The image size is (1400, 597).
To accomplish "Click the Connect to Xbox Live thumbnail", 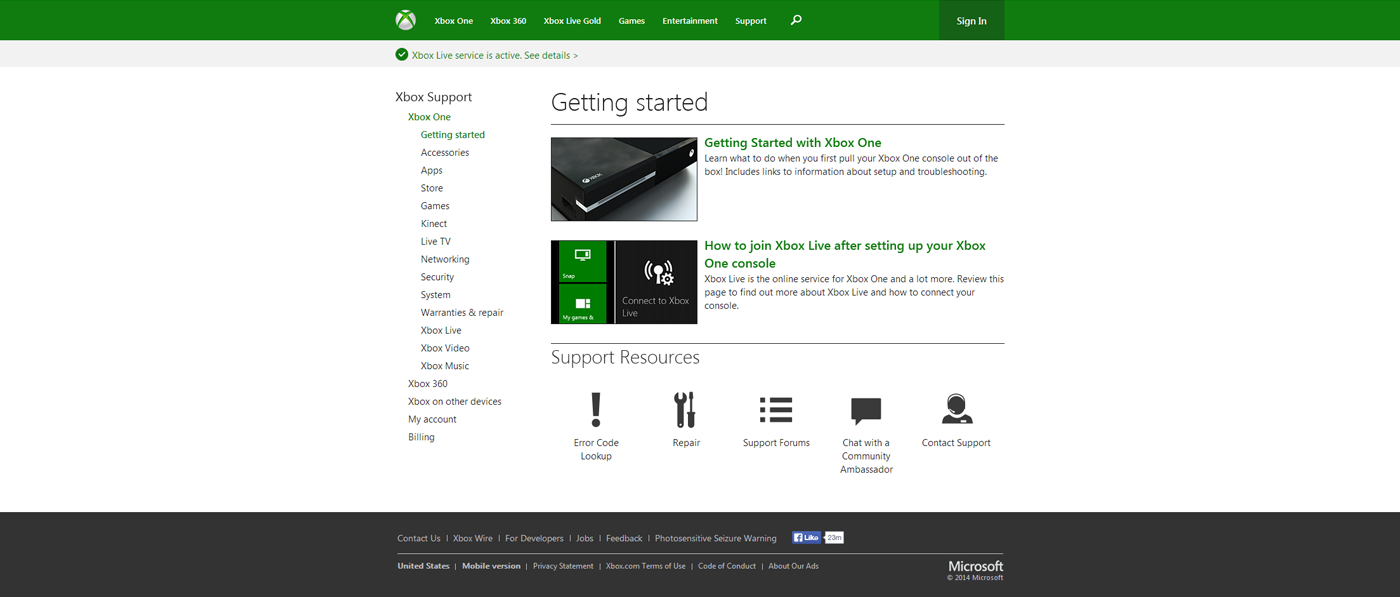I will coord(624,282).
